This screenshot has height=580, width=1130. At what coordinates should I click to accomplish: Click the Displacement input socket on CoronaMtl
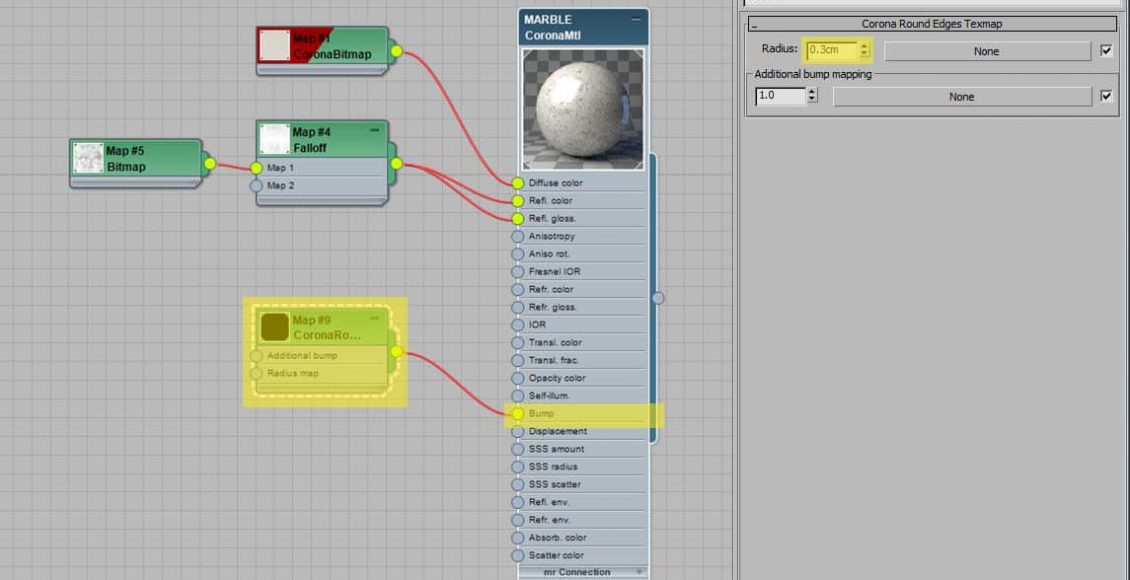point(517,431)
